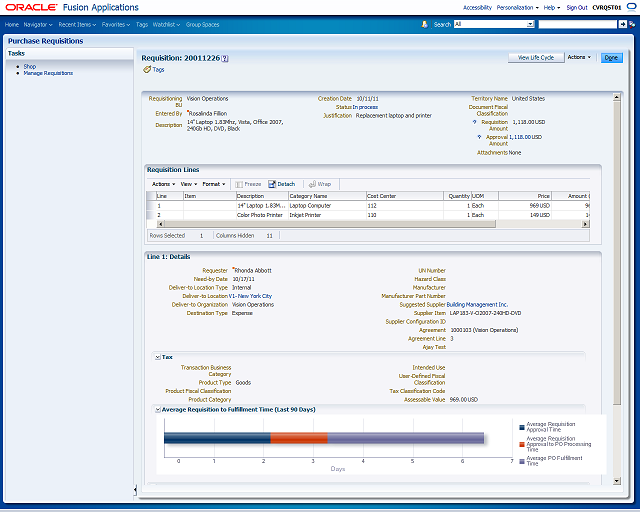Click the Detach table icon
640x512 pixels.
click(272, 185)
